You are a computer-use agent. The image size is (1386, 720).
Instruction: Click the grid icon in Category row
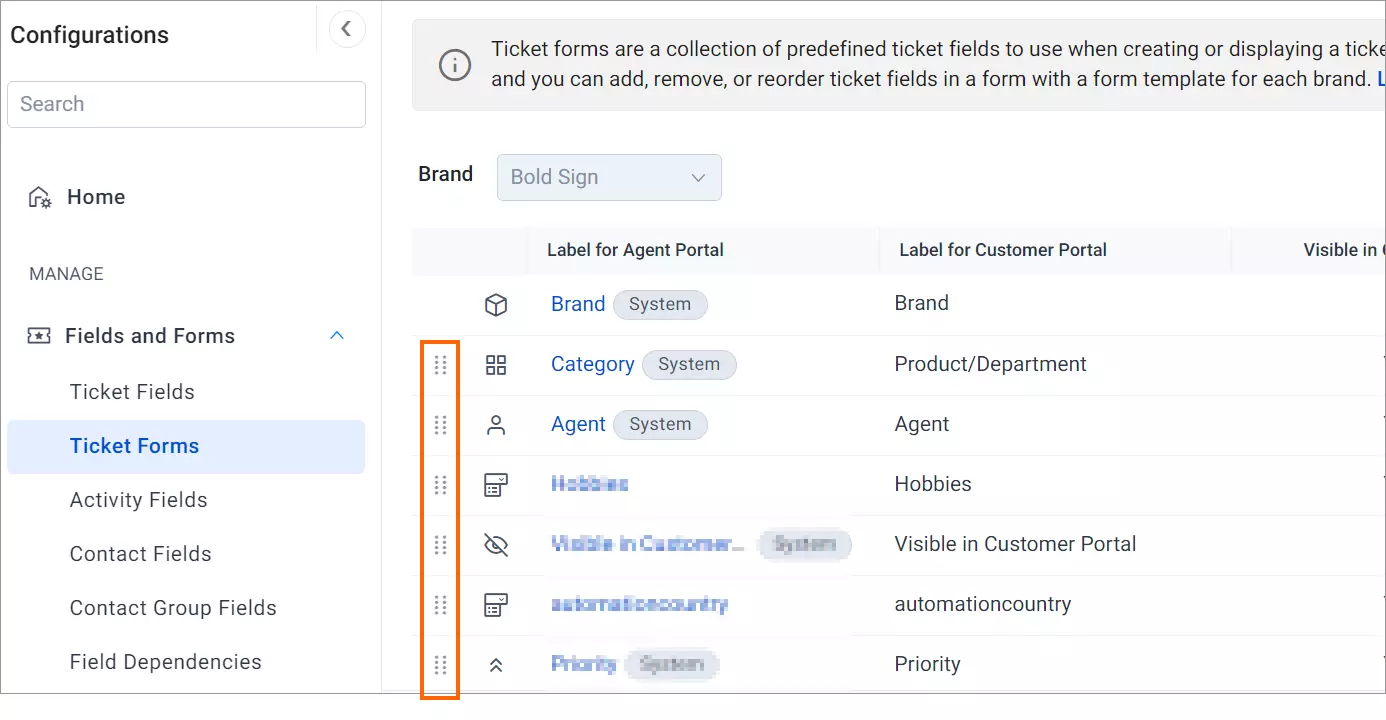coord(496,365)
